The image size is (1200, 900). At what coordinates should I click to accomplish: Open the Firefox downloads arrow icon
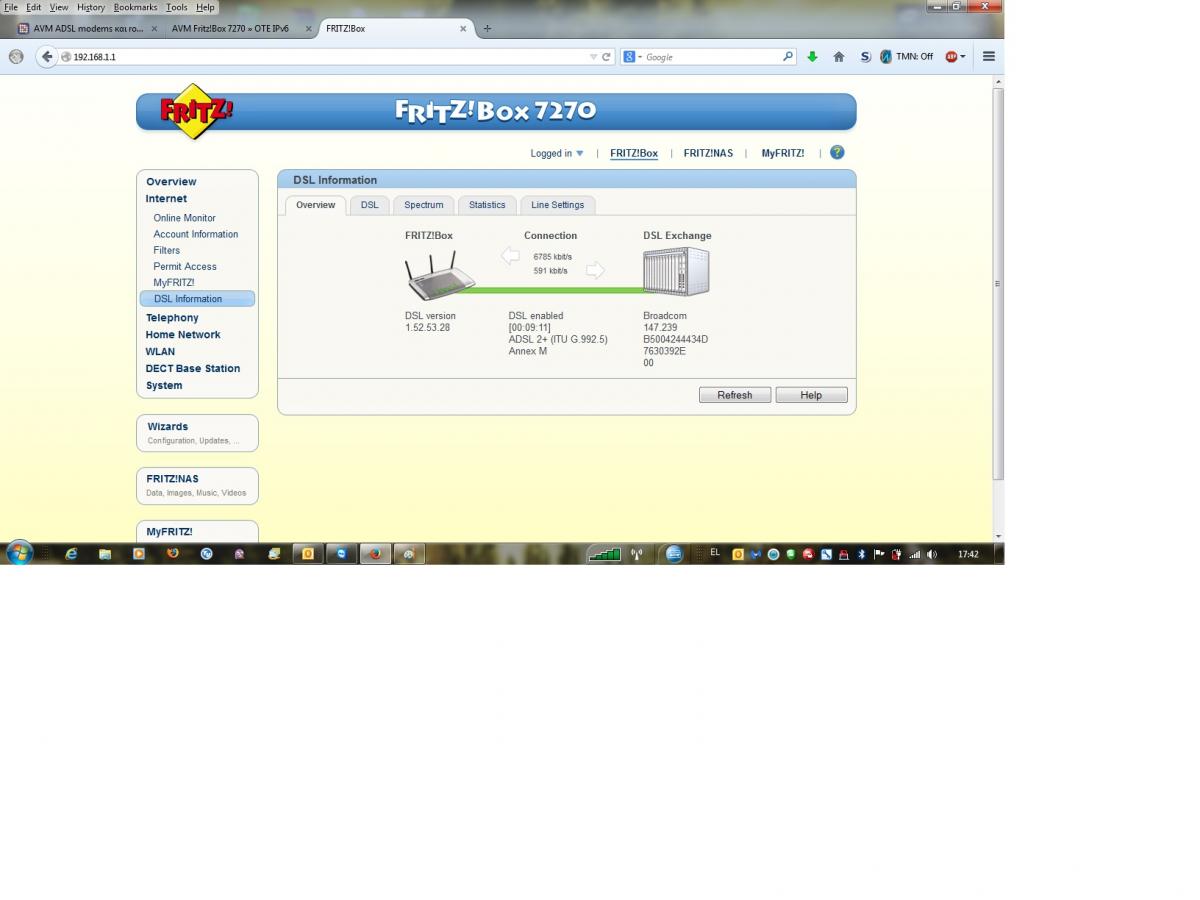(x=812, y=57)
